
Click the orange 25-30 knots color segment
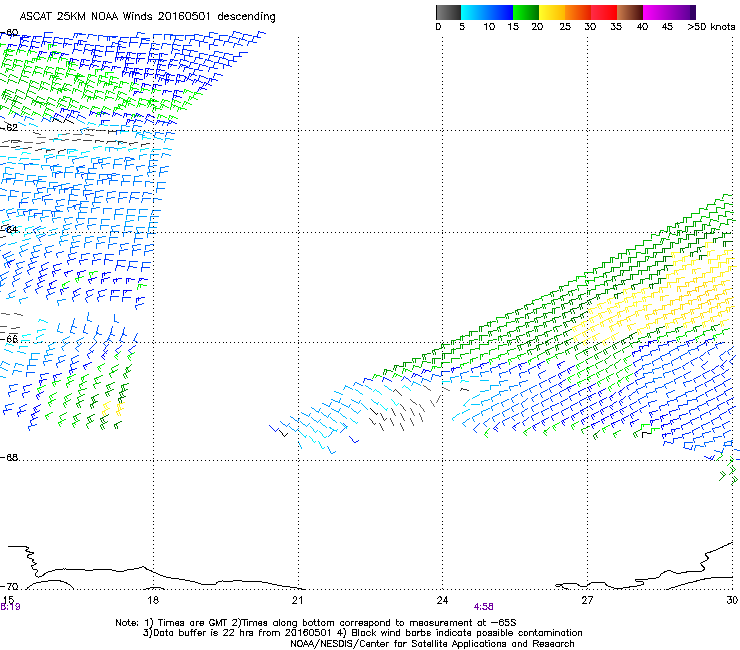tap(578, 12)
